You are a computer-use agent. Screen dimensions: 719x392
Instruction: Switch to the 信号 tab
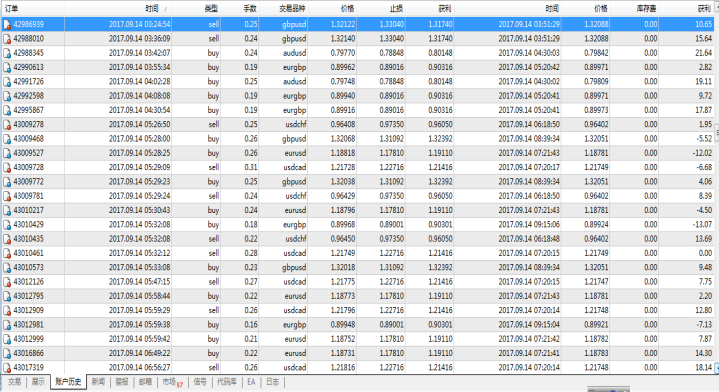200,382
